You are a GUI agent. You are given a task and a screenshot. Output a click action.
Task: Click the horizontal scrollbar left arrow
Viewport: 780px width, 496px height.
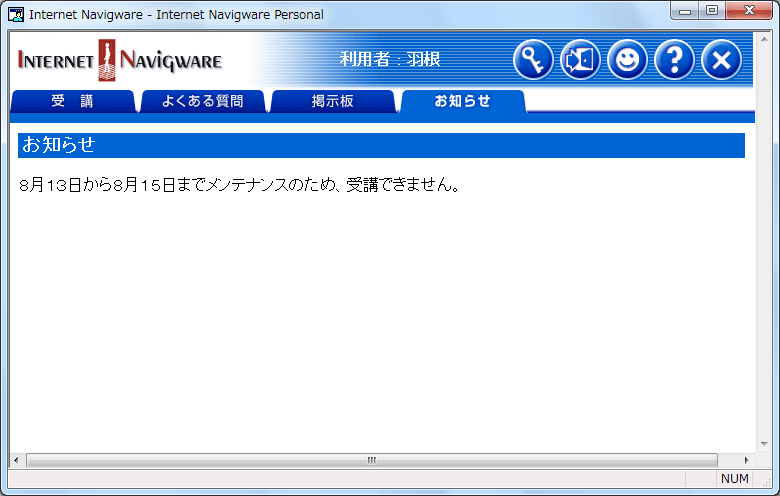(x=16, y=460)
